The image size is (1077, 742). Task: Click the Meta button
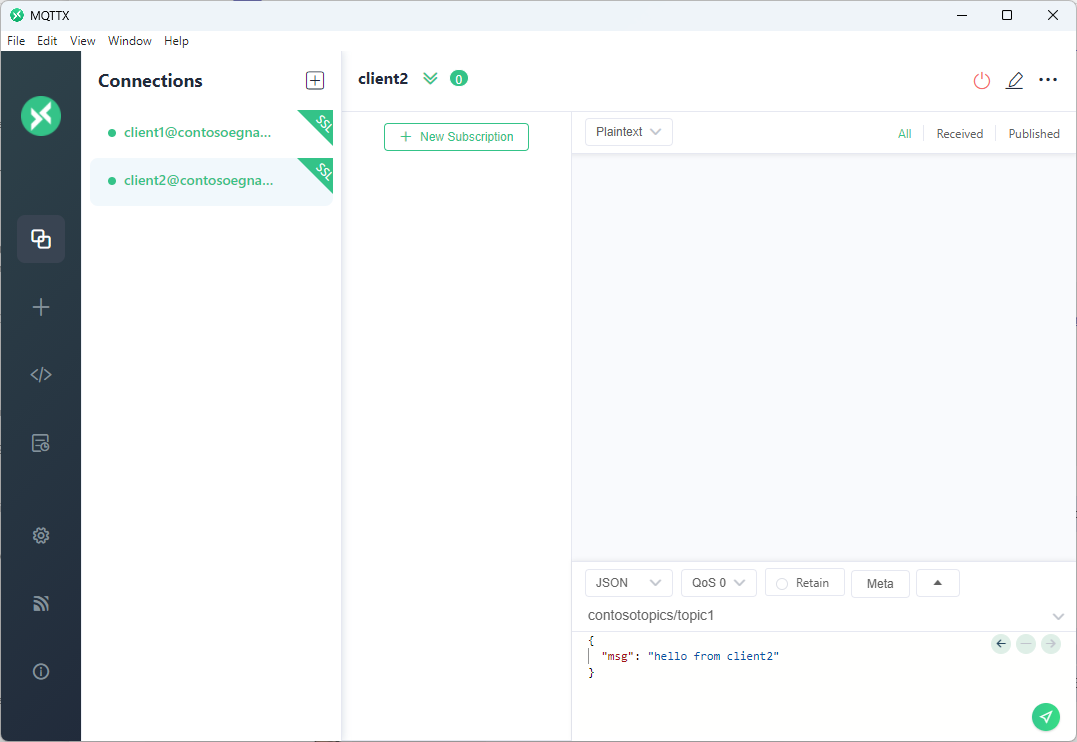(x=880, y=584)
